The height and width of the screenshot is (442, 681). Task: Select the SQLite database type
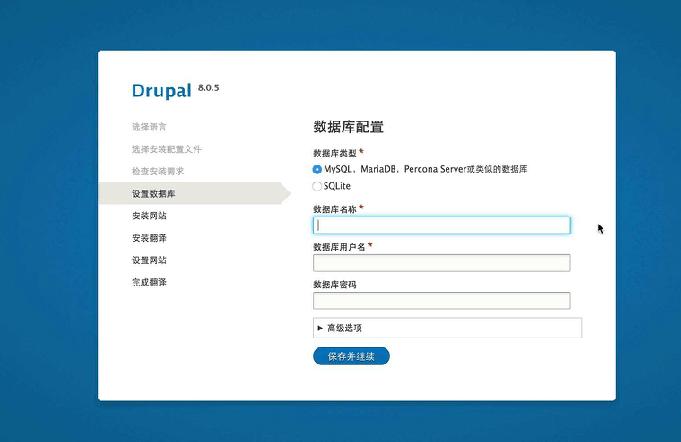tap(317, 186)
